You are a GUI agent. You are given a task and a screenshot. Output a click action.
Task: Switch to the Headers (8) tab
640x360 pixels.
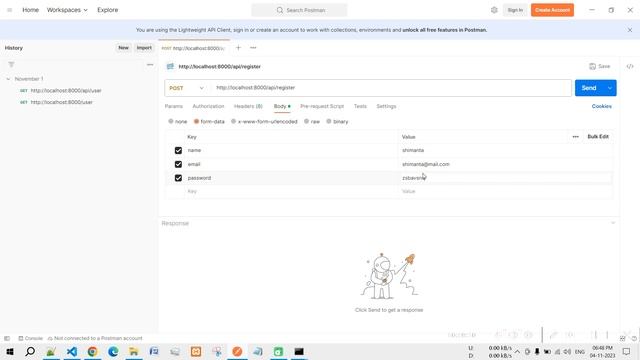[x=248, y=106]
